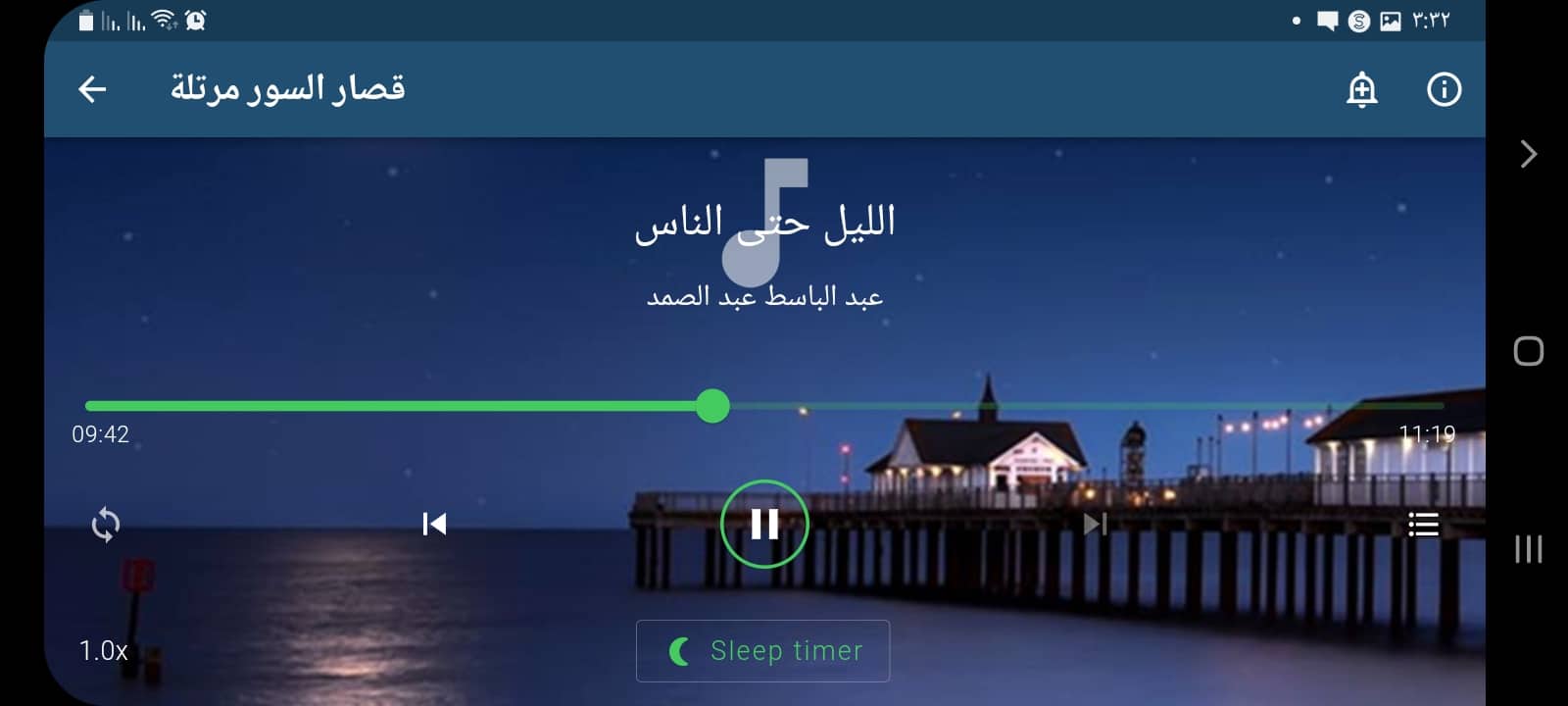The width and height of the screenshot is (1568, 706).
Task: Open Android recent apps button
Action: (1528, 548)
